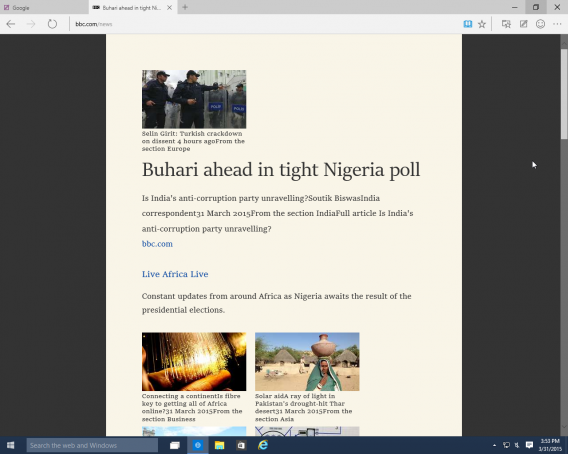The width and height of the screenshot is (568, 454).
Task: Open the bbc.com link in article
Action: [x=157, y=244]
